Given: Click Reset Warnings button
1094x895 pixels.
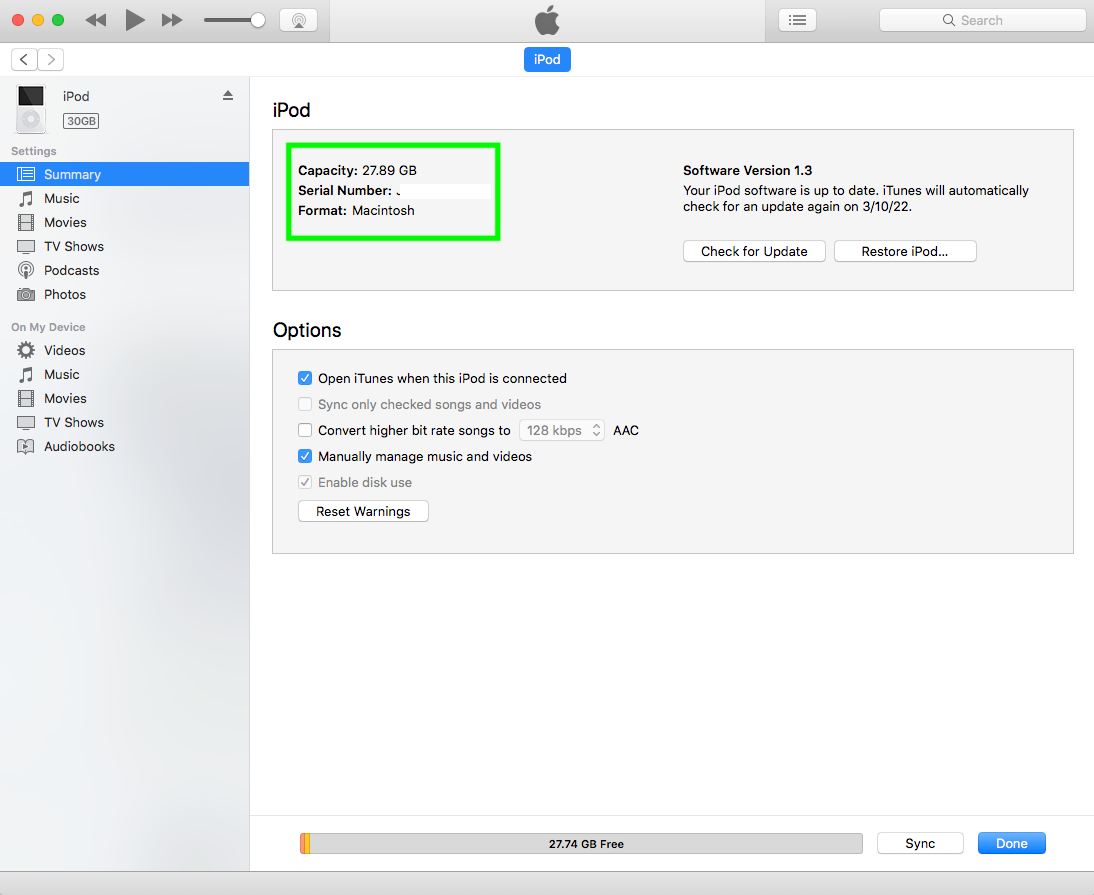Looking at the screenshot, I should (x=363, y=511).
